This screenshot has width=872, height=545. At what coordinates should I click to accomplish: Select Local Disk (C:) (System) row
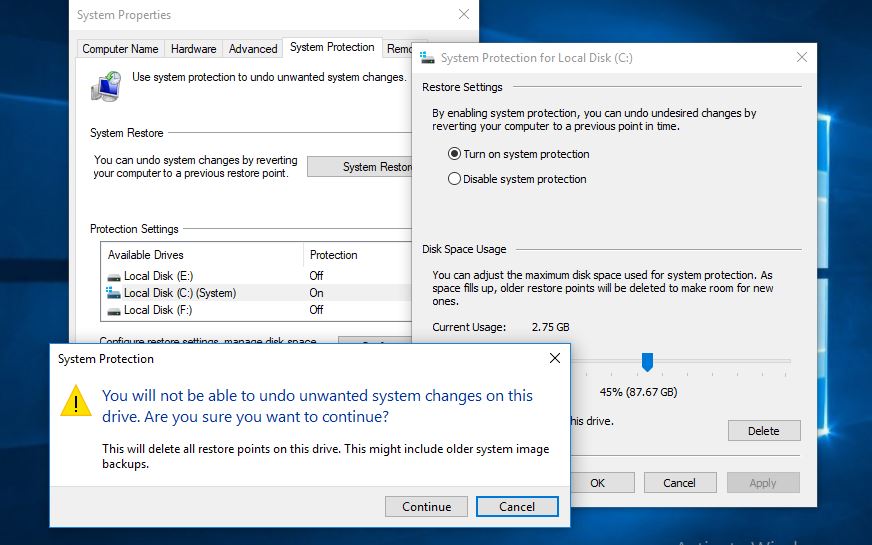[x=257, y=293]
